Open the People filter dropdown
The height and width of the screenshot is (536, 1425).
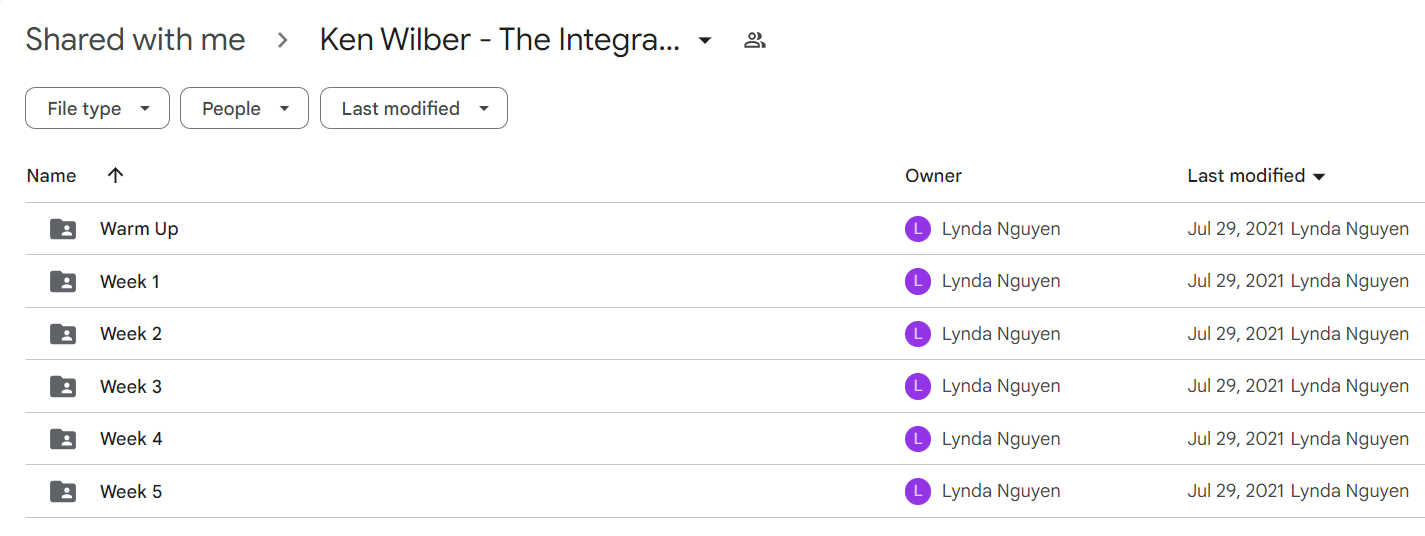click(244, 109)
